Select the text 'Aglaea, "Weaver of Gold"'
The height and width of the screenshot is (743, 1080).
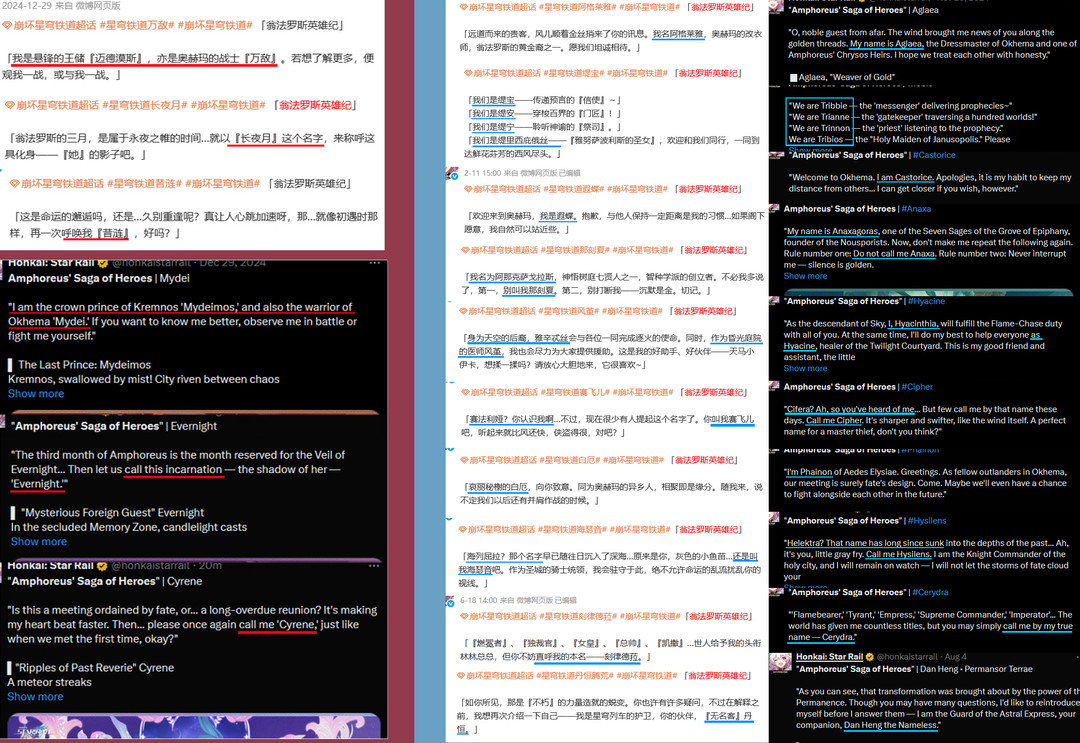point(848,77)
